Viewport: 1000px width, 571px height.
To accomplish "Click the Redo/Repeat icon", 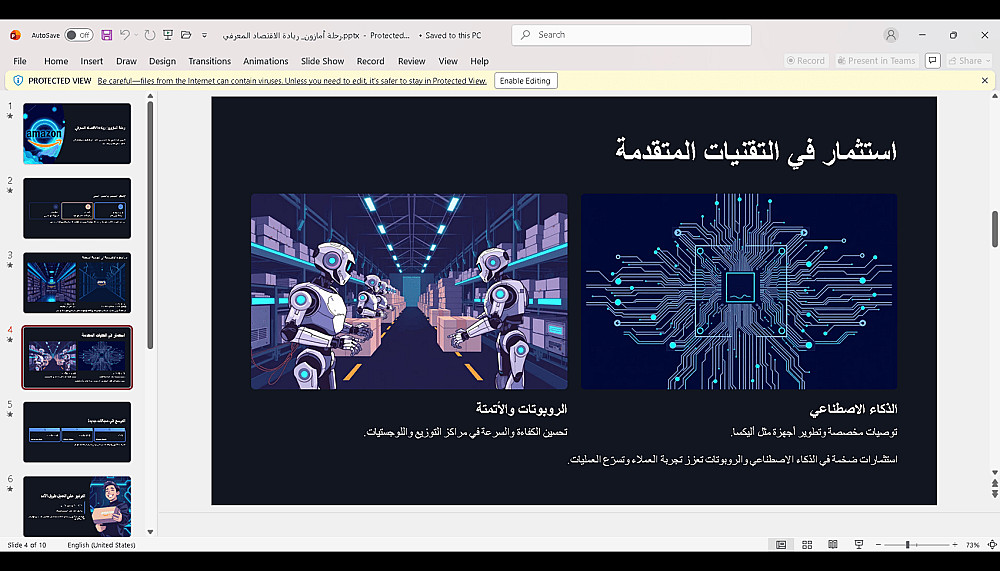I will click(150, 35).
